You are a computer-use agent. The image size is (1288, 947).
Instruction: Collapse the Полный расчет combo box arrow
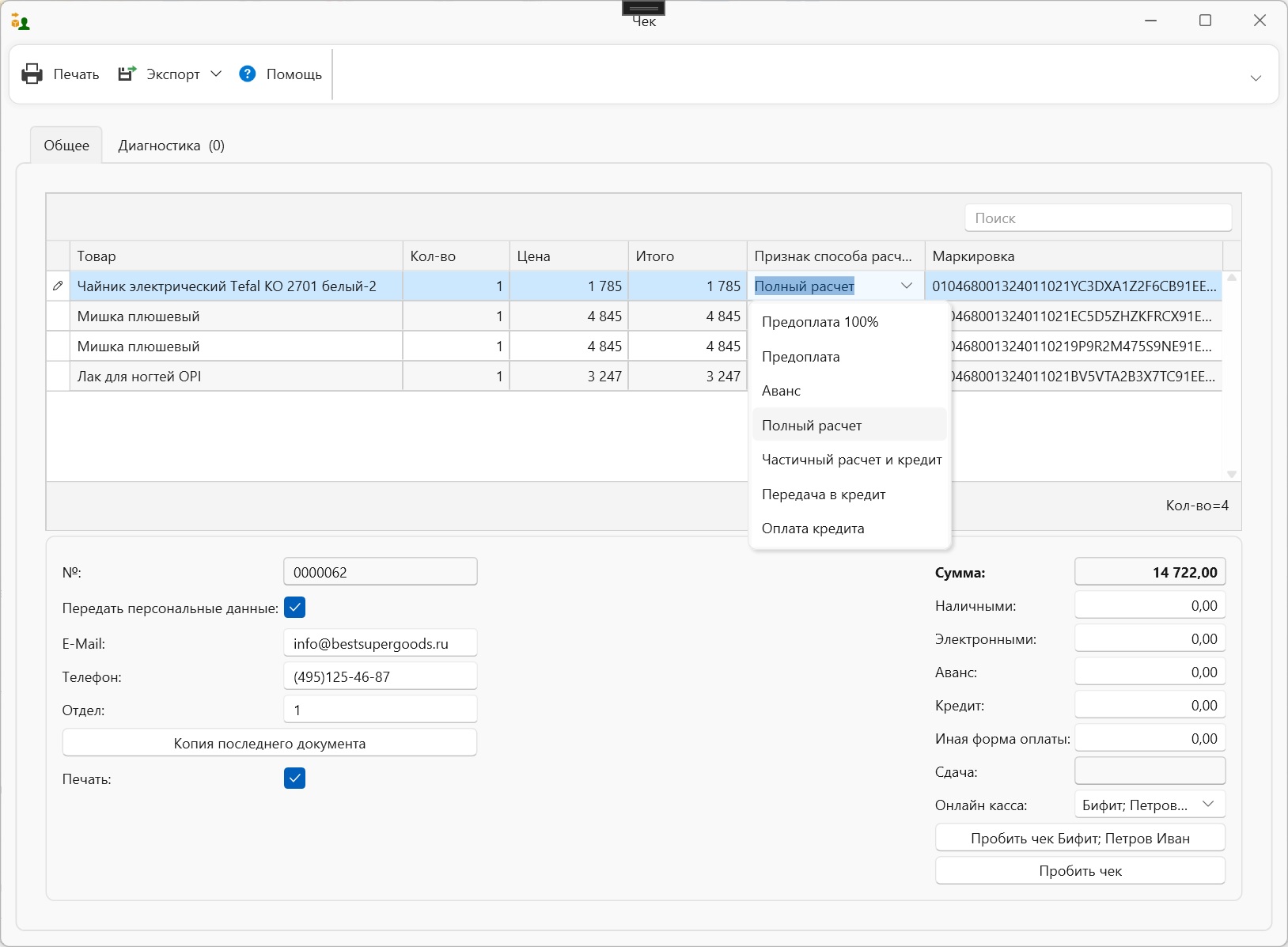[907, 286]
